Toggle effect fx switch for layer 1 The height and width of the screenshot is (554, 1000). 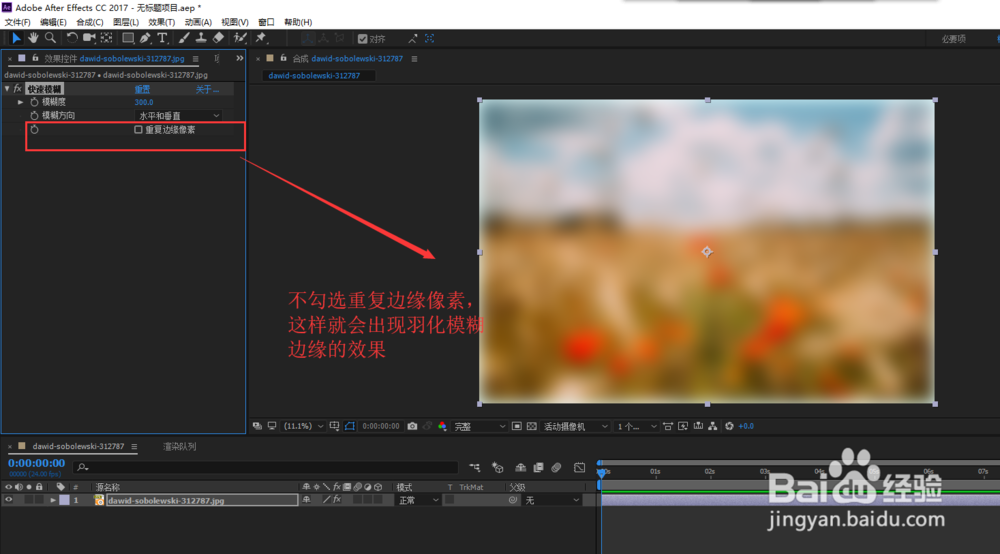click(x=337, y=500)
